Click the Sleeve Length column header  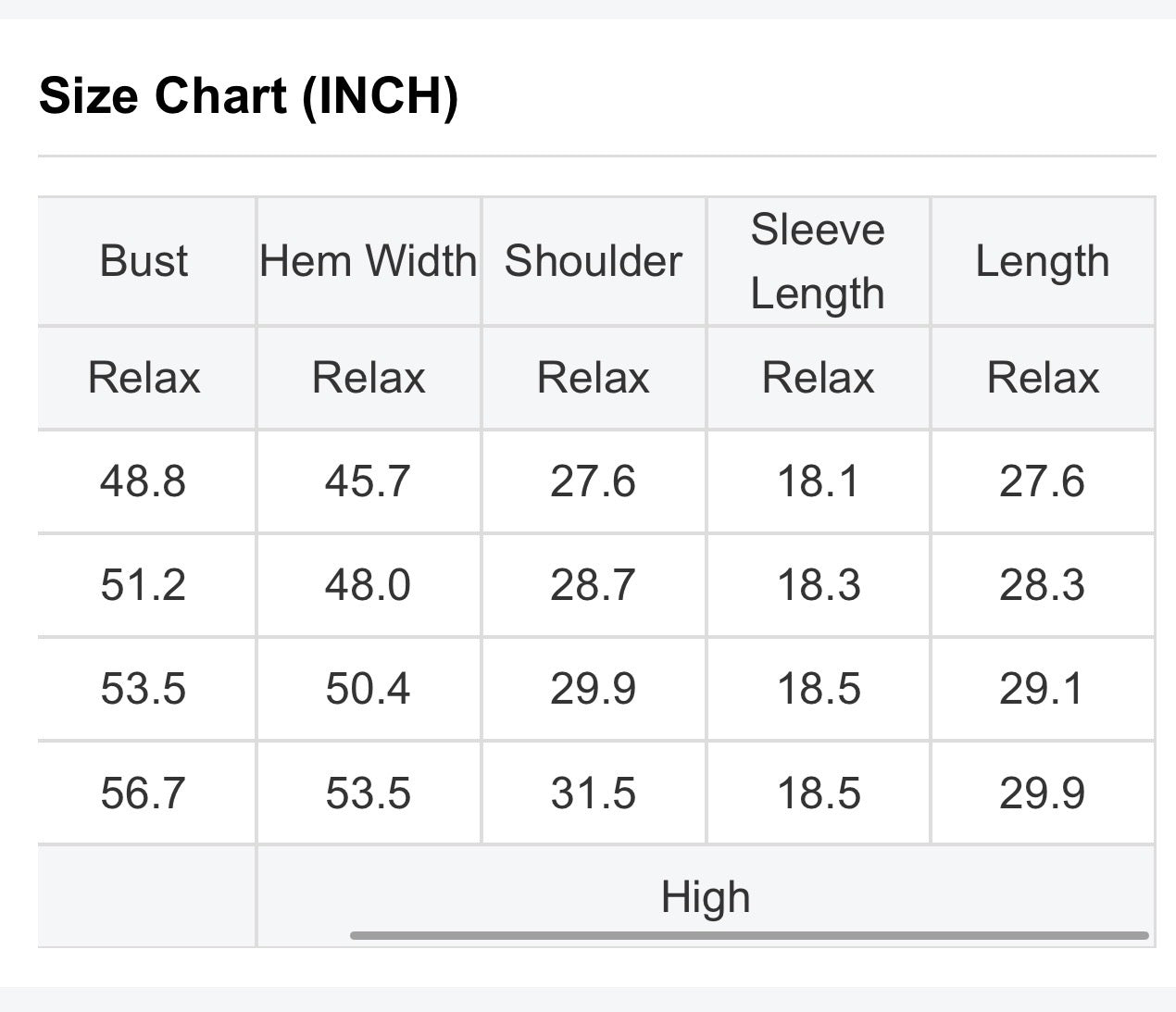pyautogui.click(x=818, y=261)
